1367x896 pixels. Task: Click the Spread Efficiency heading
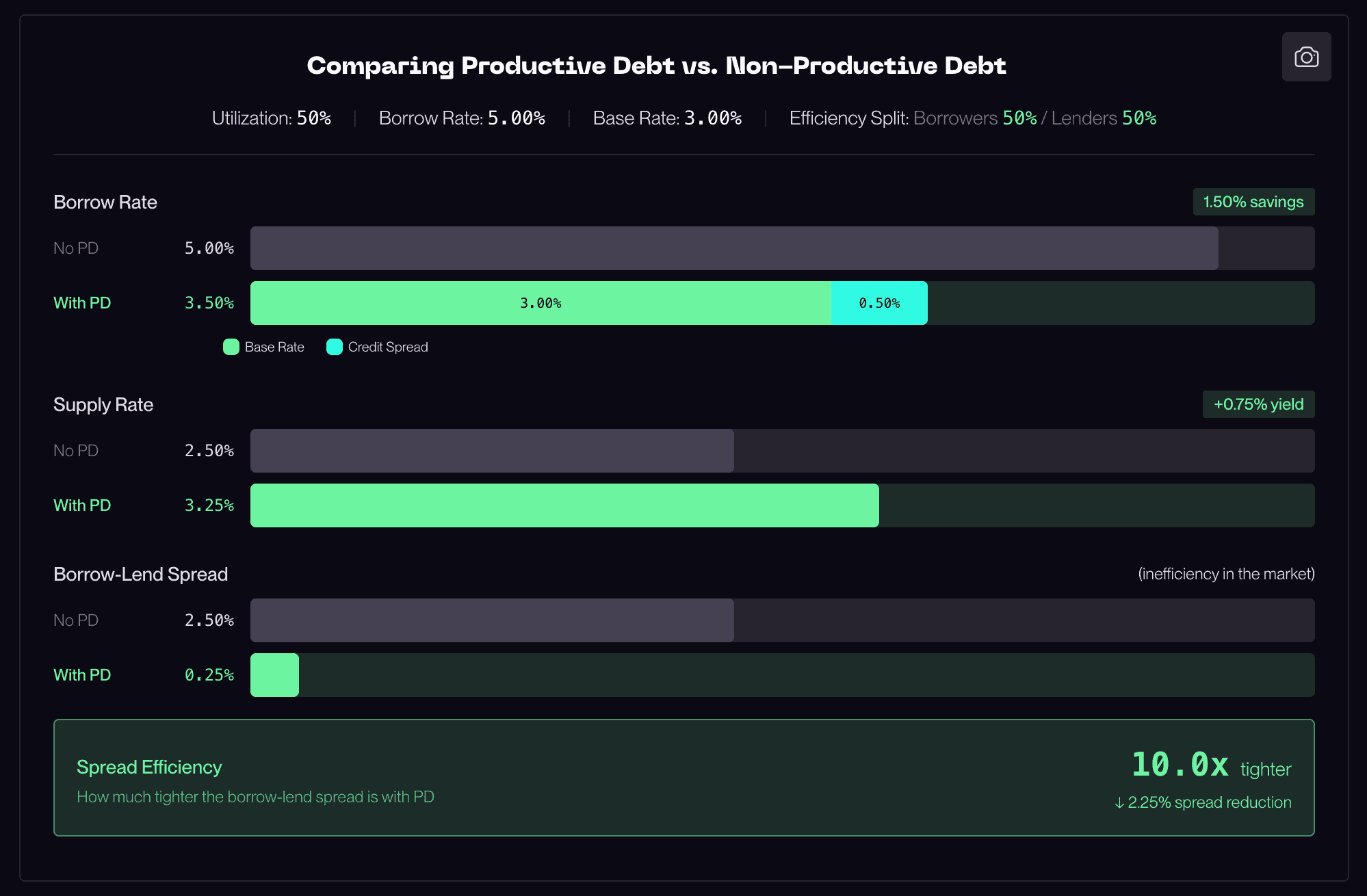149,767
